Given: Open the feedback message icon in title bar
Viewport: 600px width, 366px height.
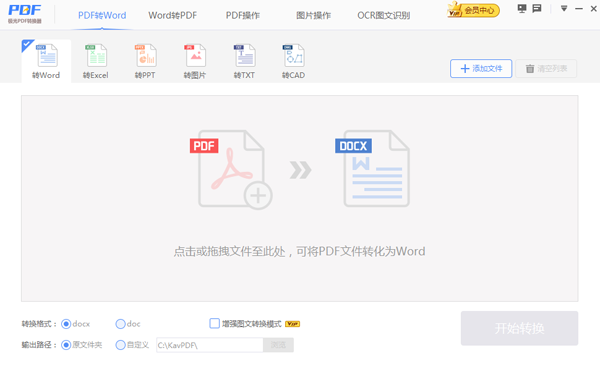Looking at the screenshot, I should pos(537,8).
